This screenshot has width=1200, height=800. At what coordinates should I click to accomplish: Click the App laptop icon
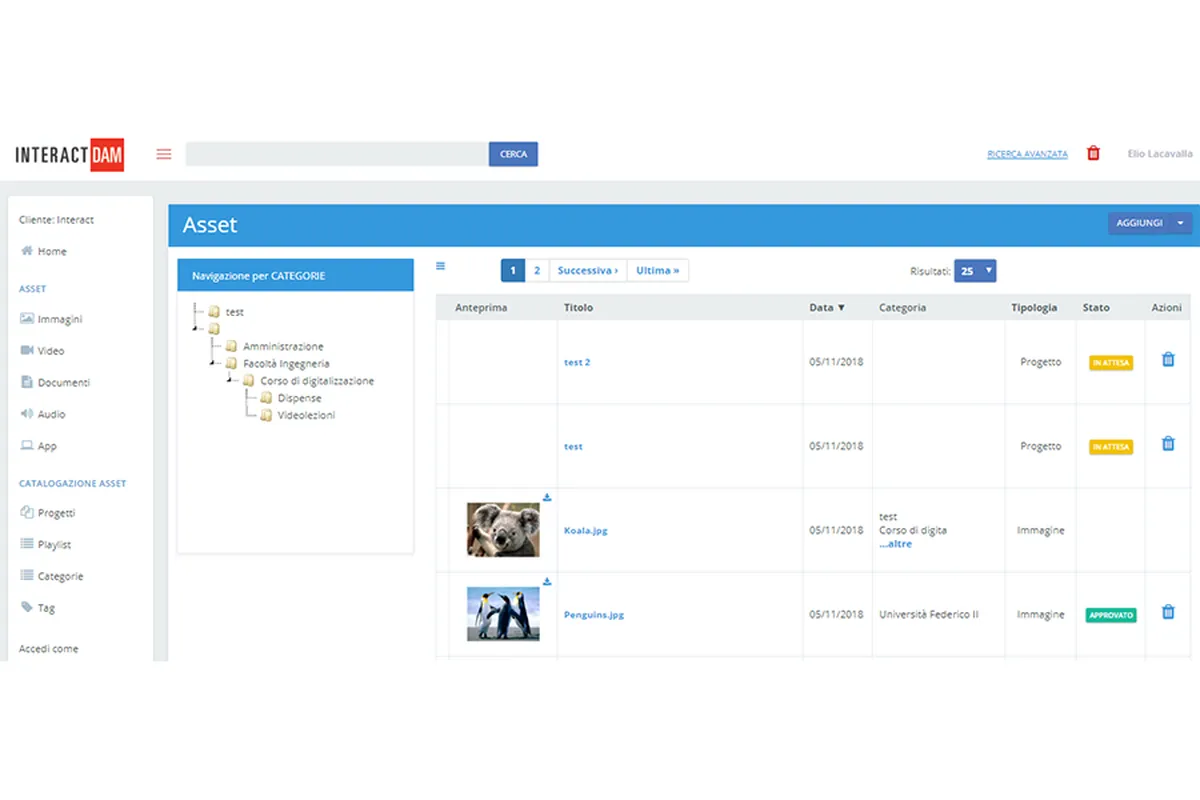coord(27,445)
